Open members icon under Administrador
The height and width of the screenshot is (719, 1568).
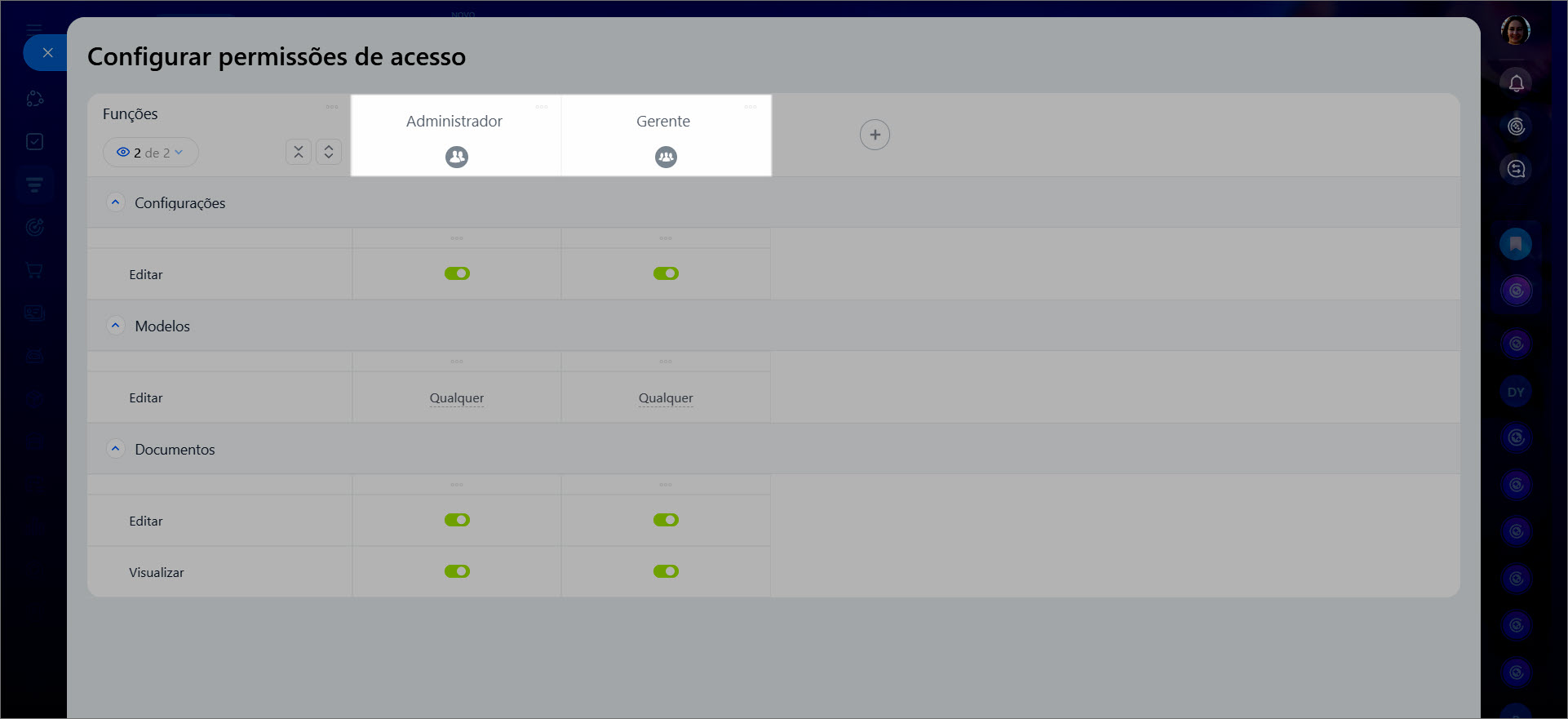pos(457,157)
